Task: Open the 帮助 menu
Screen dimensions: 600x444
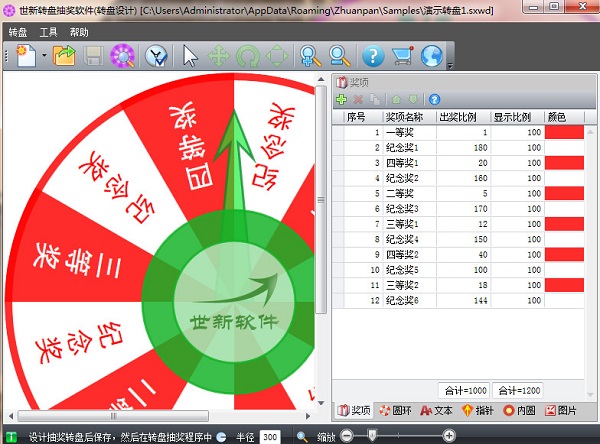Action: pyautogui.click(x=79, y=33)
